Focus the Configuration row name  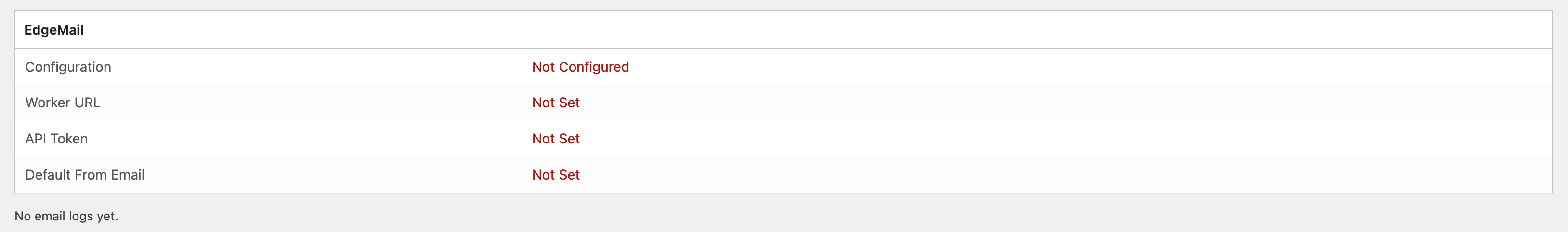pos(68,67)
